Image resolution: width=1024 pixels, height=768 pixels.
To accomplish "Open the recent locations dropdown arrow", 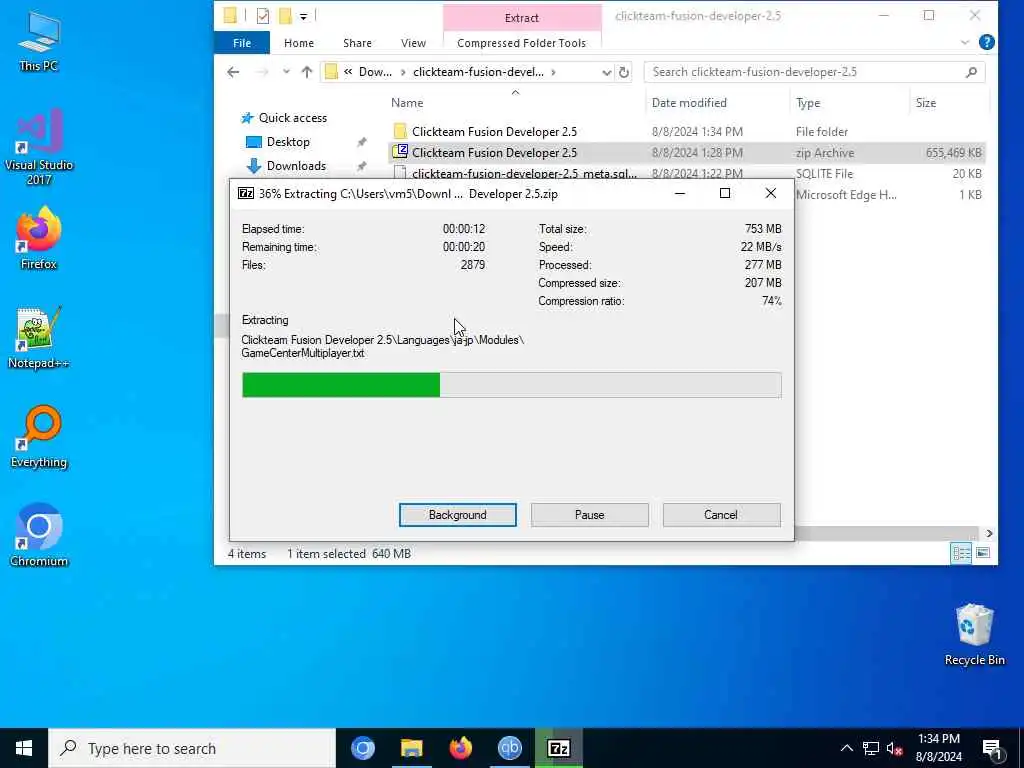I will (x=286, y=72).
